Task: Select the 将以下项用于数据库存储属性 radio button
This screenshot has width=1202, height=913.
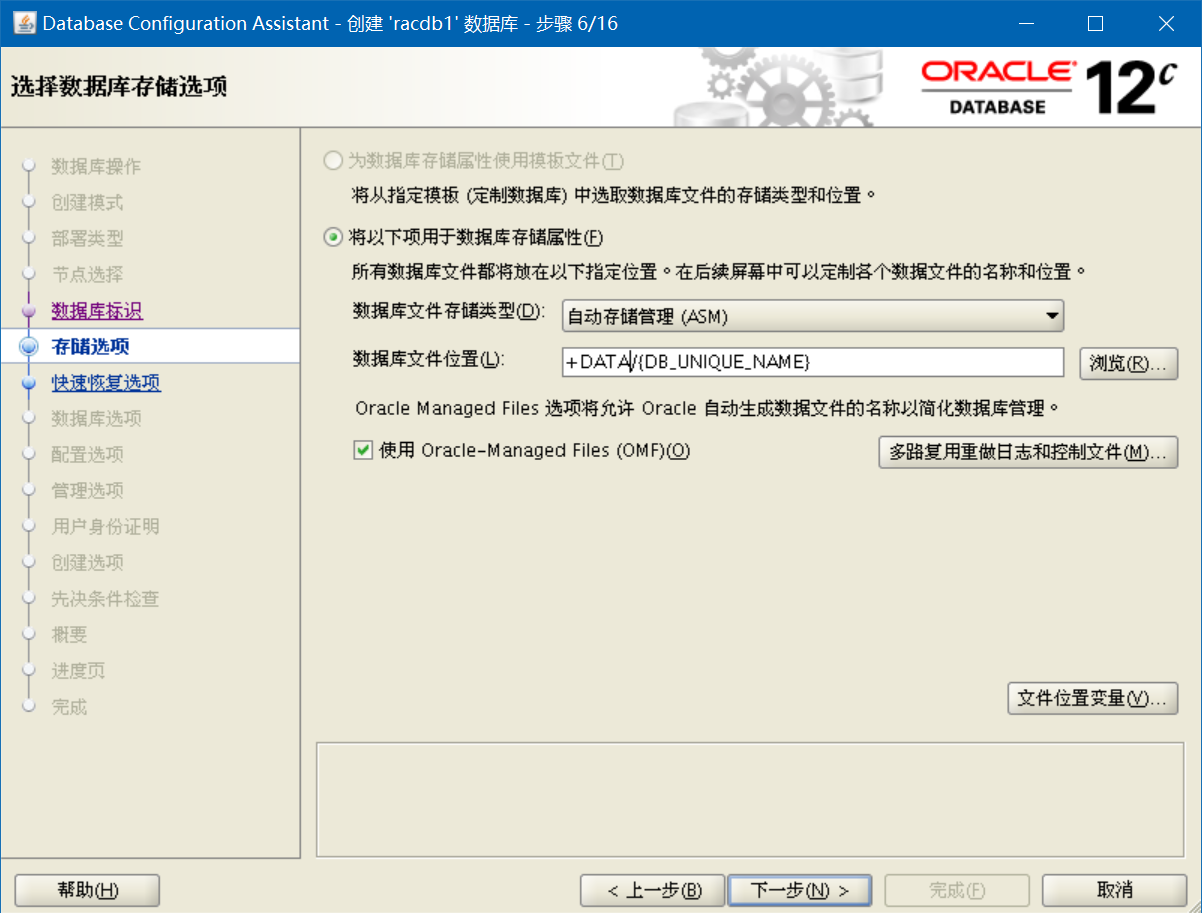Action: [332, 237]
